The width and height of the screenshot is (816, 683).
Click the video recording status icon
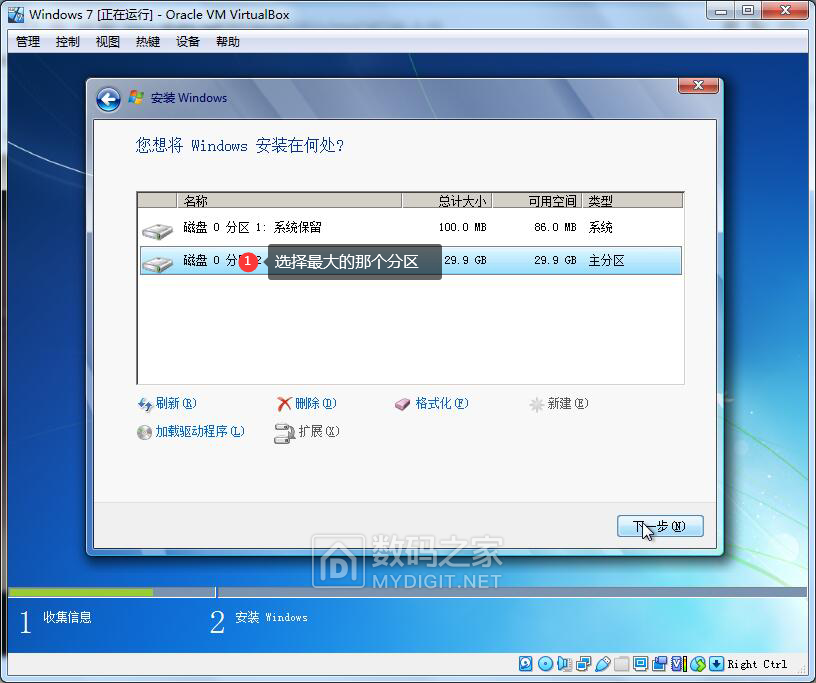click(x=659, y=664)
